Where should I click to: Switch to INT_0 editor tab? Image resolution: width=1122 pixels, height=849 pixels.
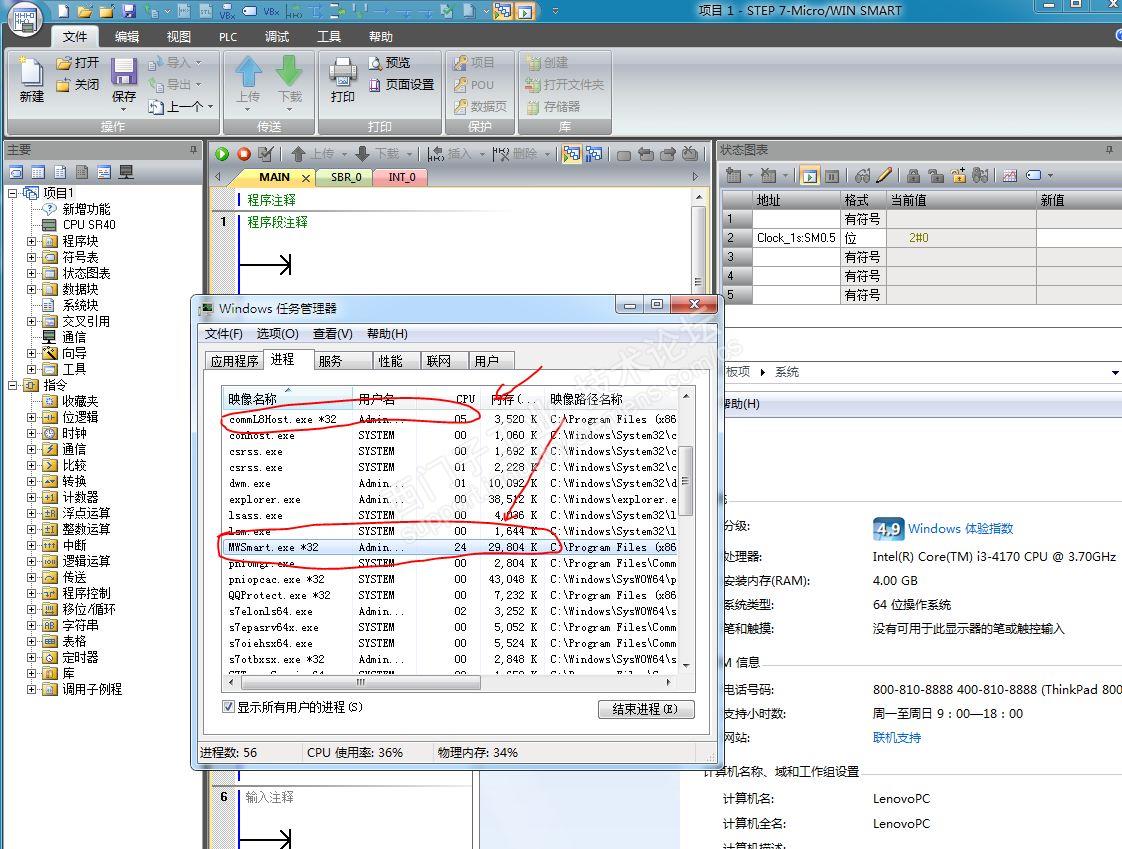(x=401, y=177)
